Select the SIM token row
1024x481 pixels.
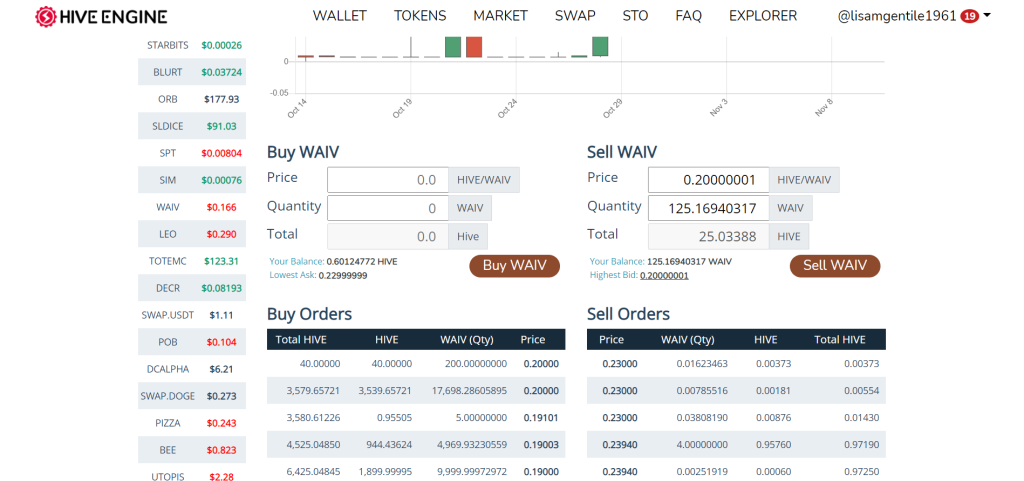click(x=192, y=180)
